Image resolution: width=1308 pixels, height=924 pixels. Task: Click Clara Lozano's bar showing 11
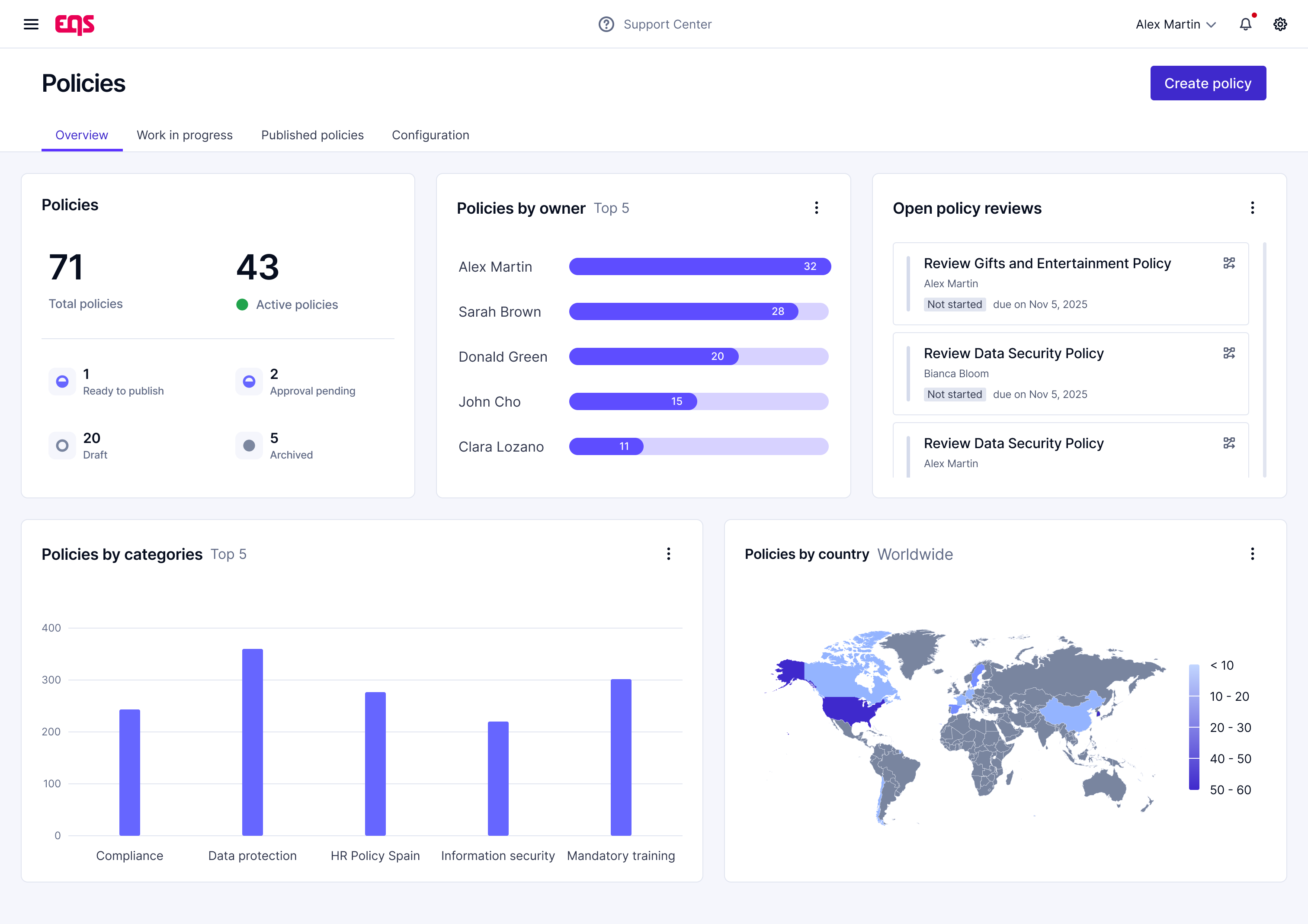(x=606, y=446)
